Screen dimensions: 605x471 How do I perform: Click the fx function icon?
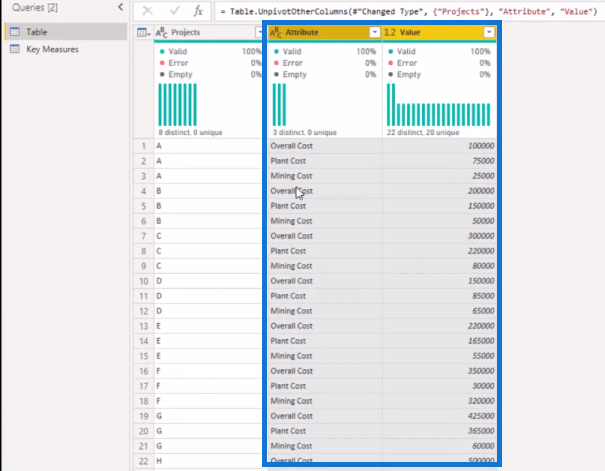(198, 11)
